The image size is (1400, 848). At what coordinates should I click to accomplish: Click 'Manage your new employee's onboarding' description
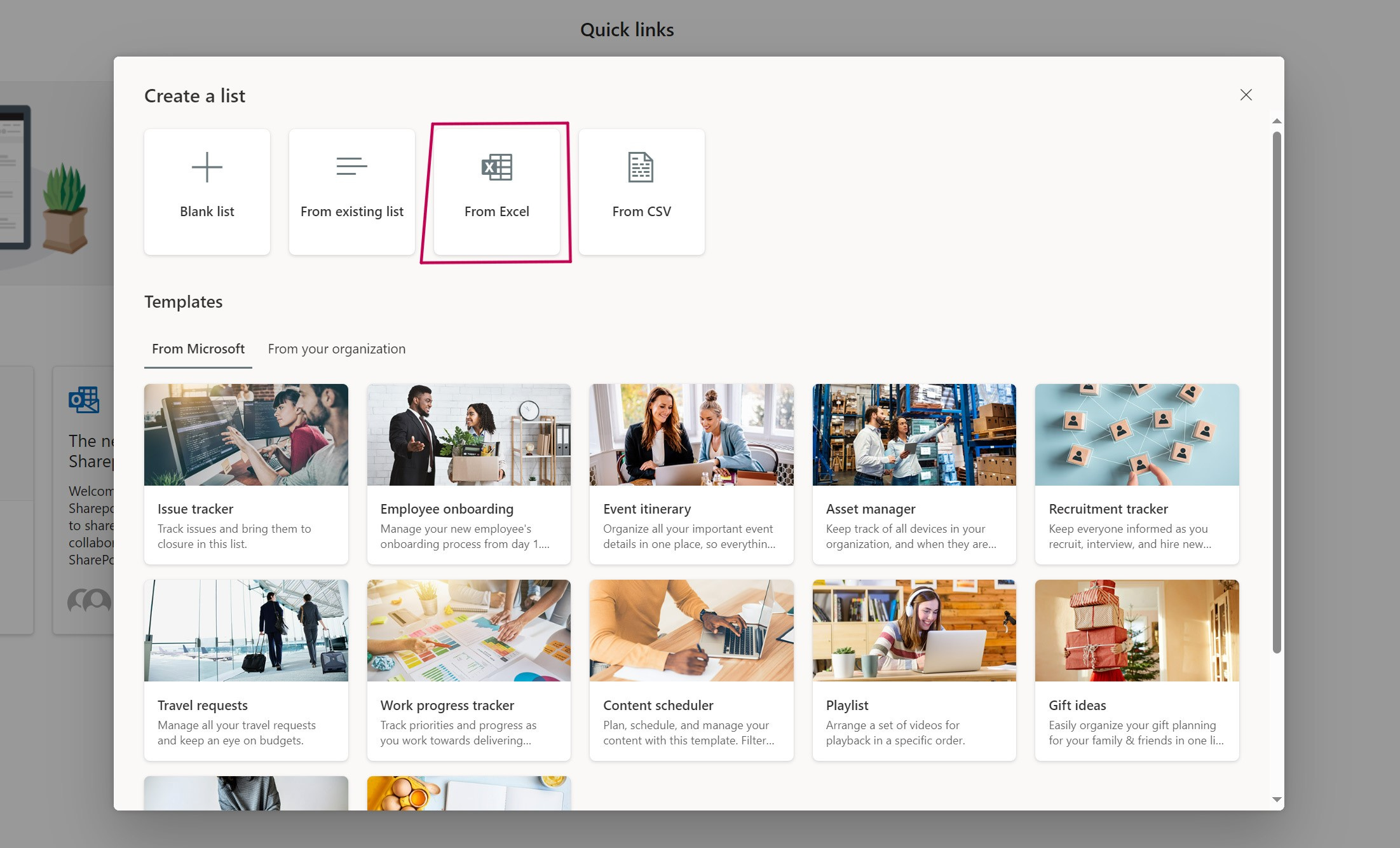tap(465, 536)
